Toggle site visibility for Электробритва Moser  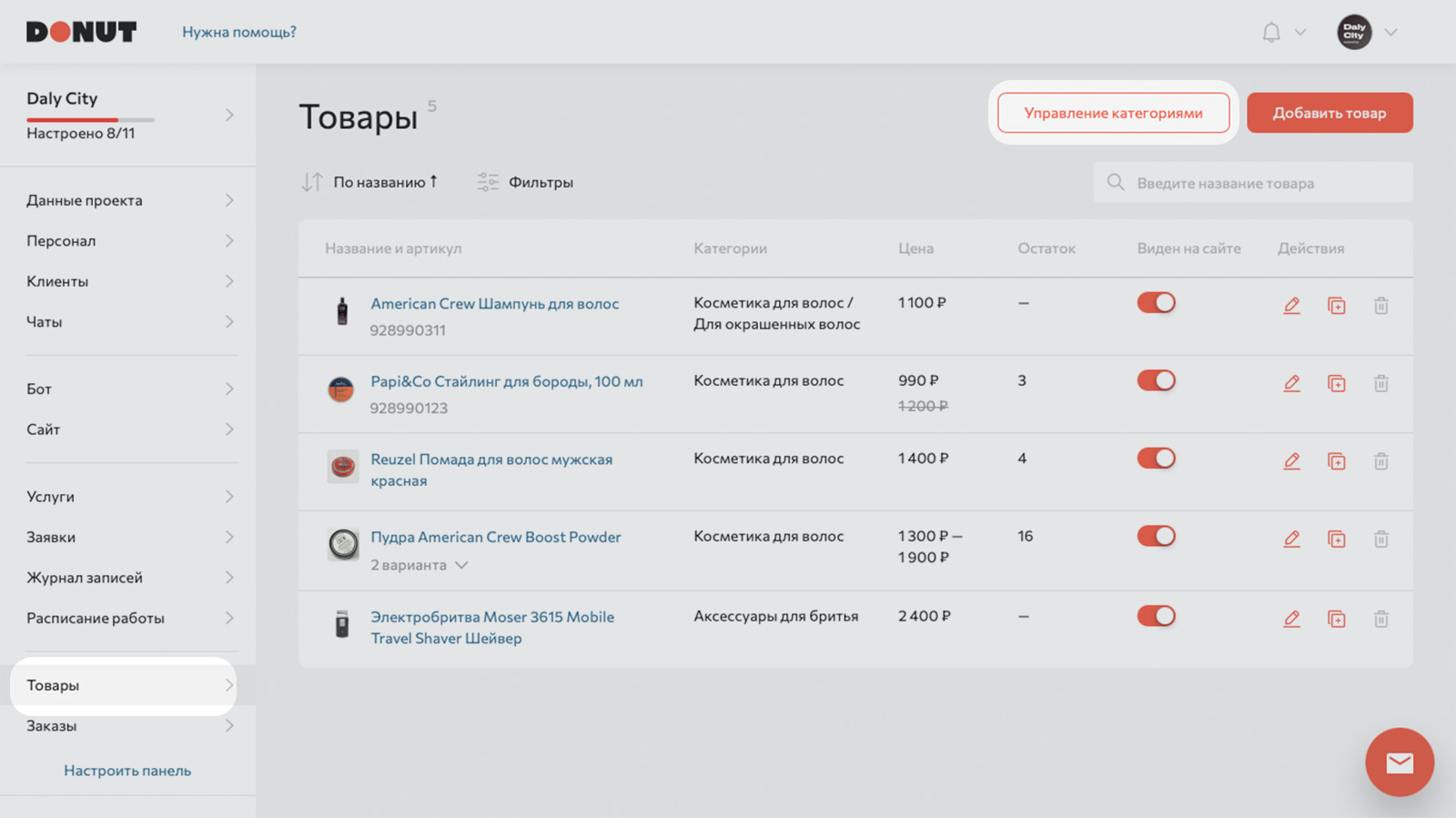(1156, 616)
